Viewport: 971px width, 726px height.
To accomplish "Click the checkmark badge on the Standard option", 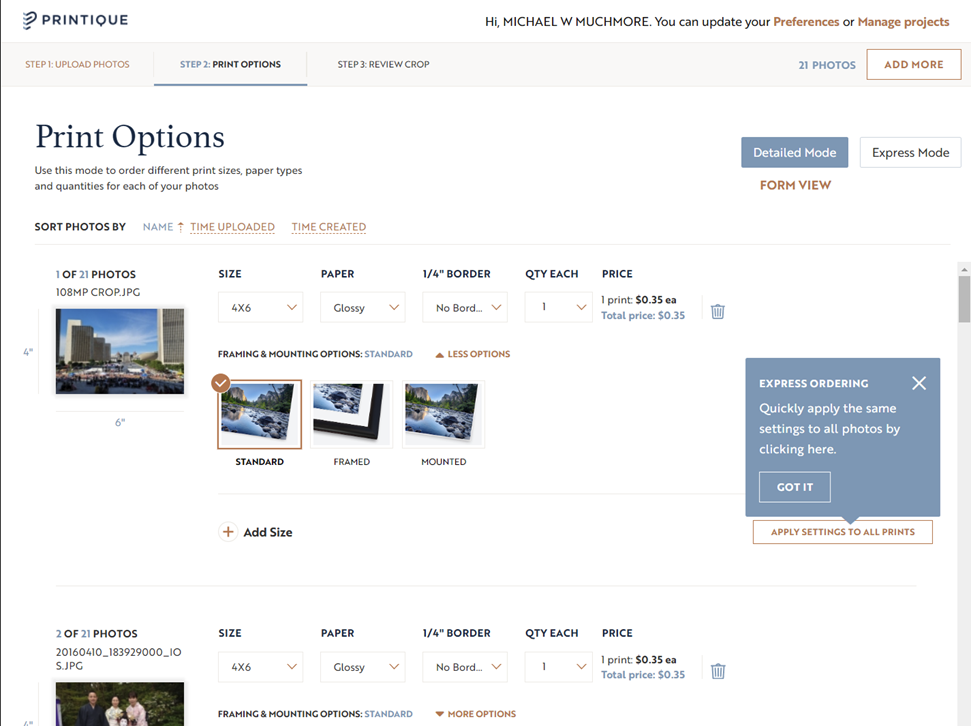I will coord(220,383).
